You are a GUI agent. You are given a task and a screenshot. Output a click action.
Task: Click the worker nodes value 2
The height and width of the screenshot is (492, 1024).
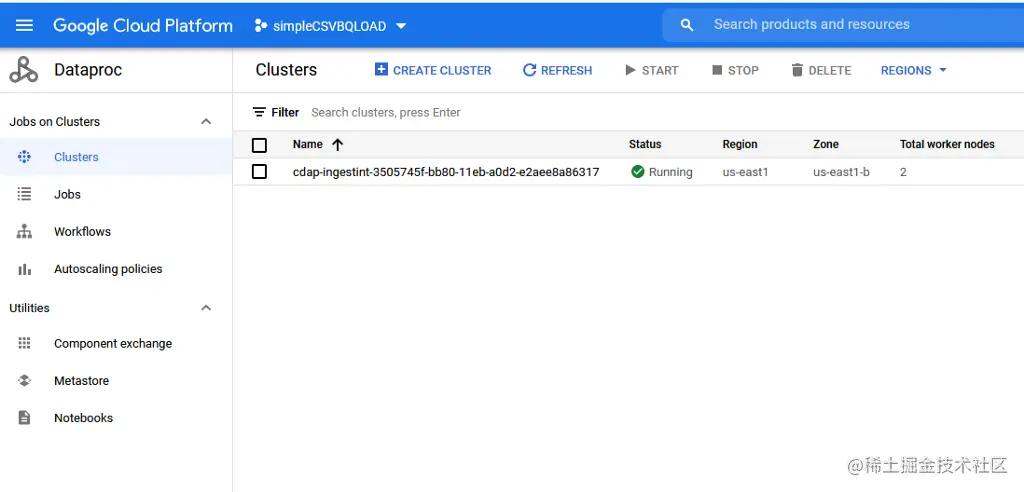[x=903, y=172]
